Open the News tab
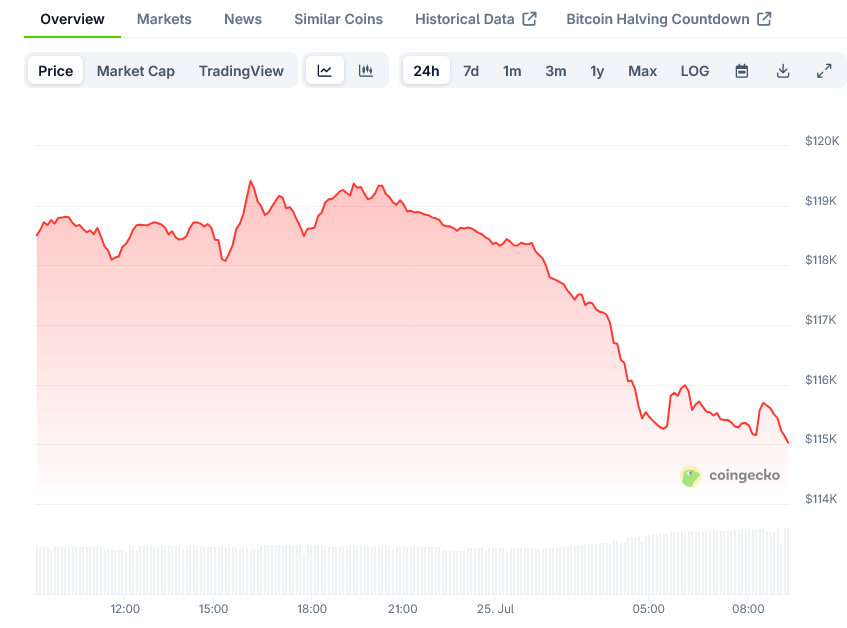Screen dimensions: 847x628 tap(243, 19)
